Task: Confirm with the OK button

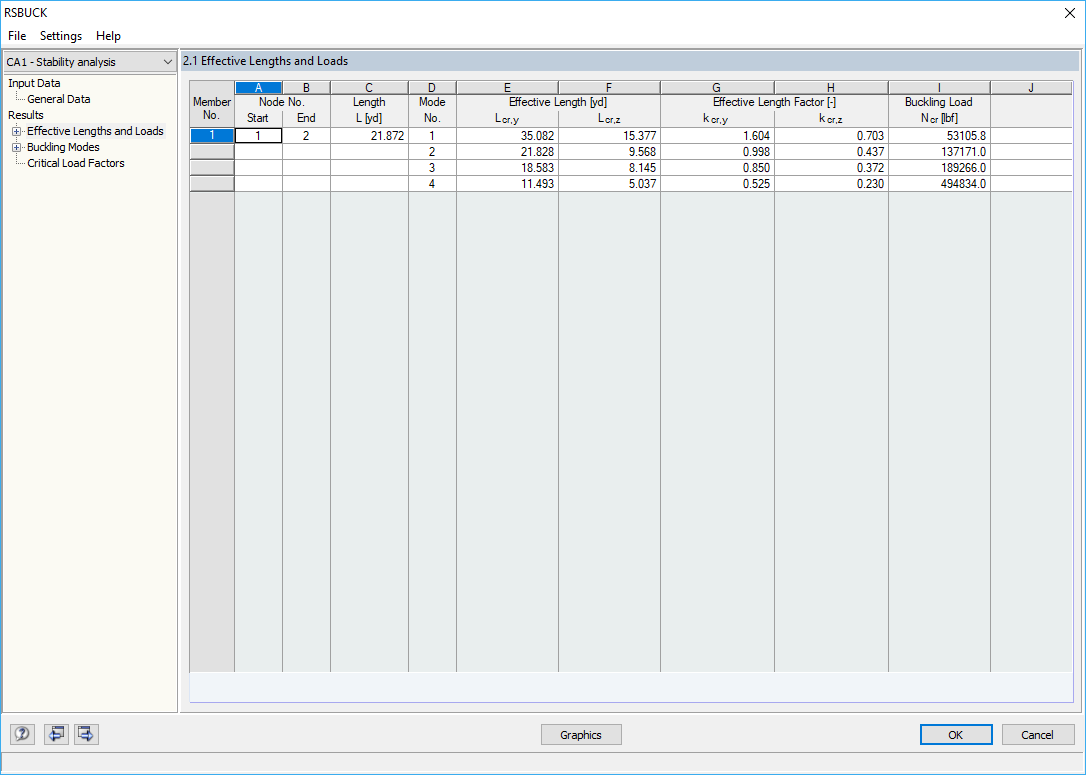Action: click(956, 734)
